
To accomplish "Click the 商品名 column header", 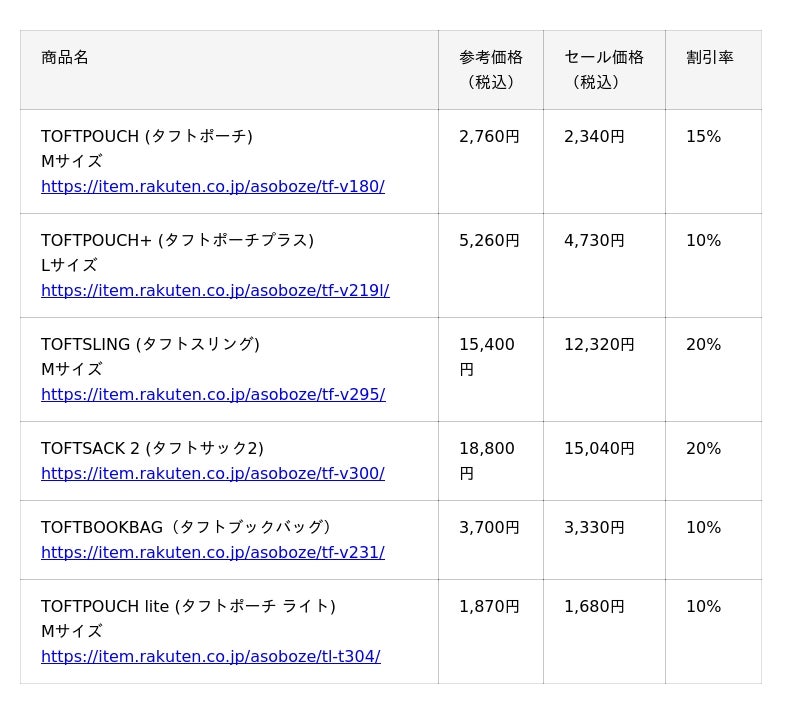I will (65, 57).
